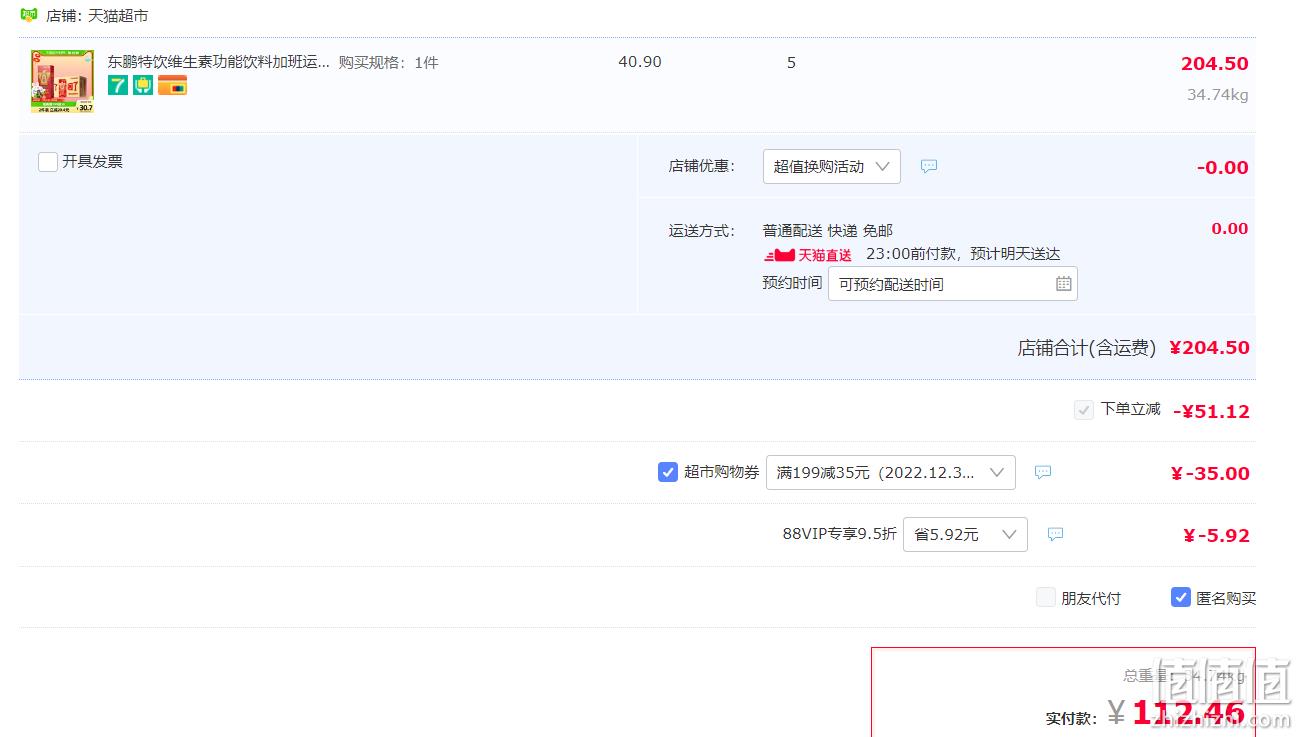Click the 可预约配送时间 delivery time field
The image size is (1300, 737).
click(953, 284)
